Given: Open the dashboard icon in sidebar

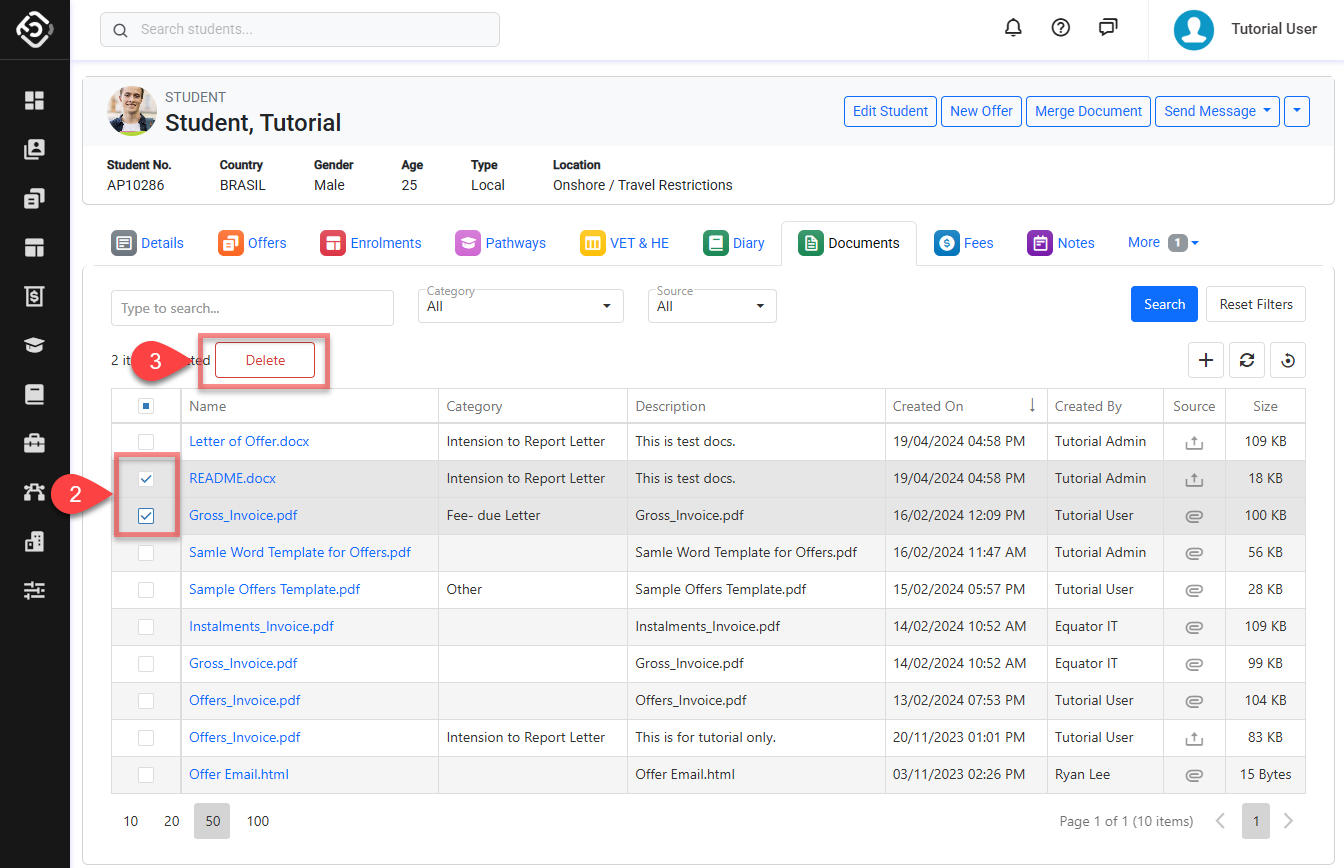Looking at the screenshot, I should [35, 100].
